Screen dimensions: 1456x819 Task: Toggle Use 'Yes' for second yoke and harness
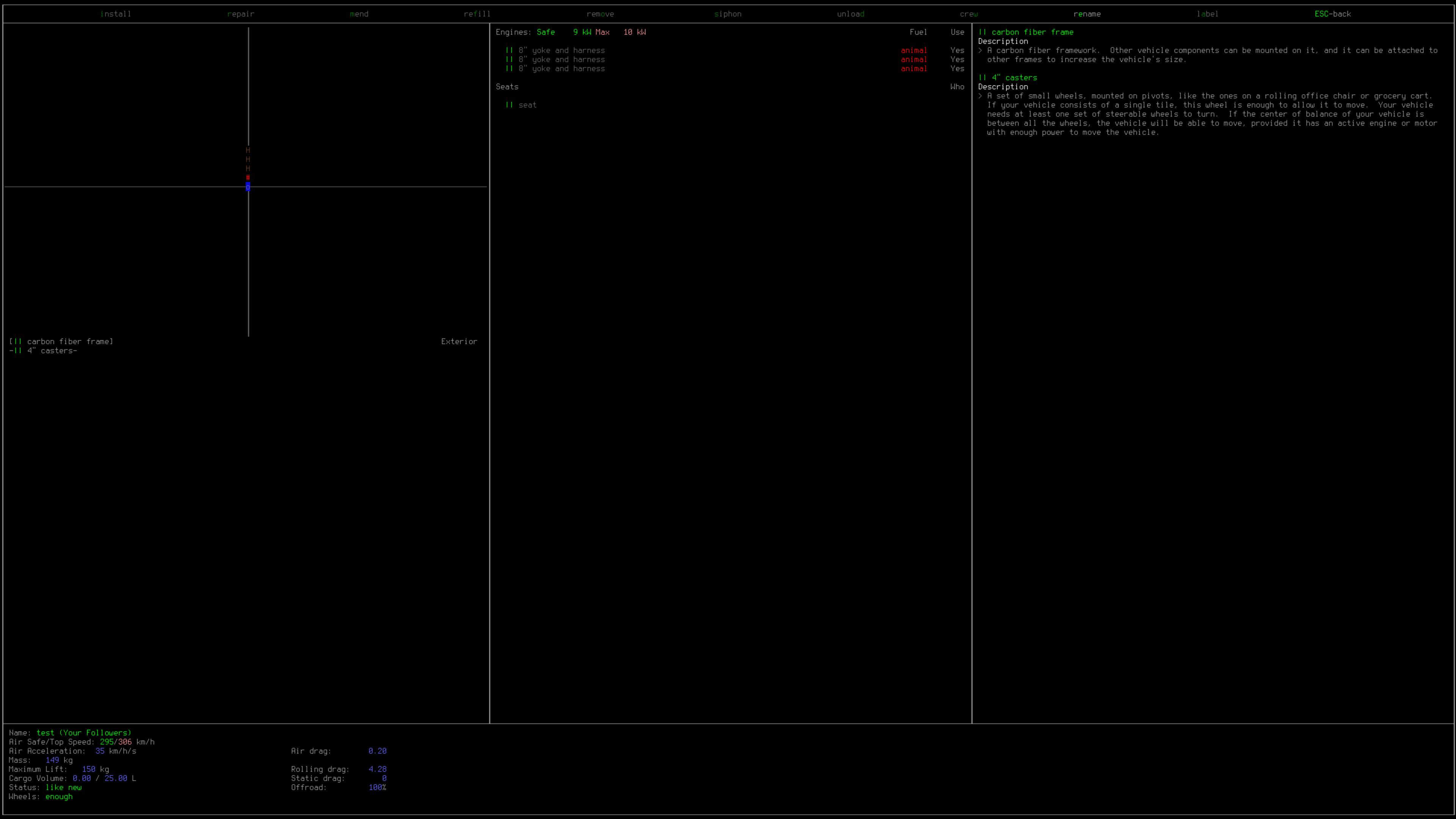point(957,60)
